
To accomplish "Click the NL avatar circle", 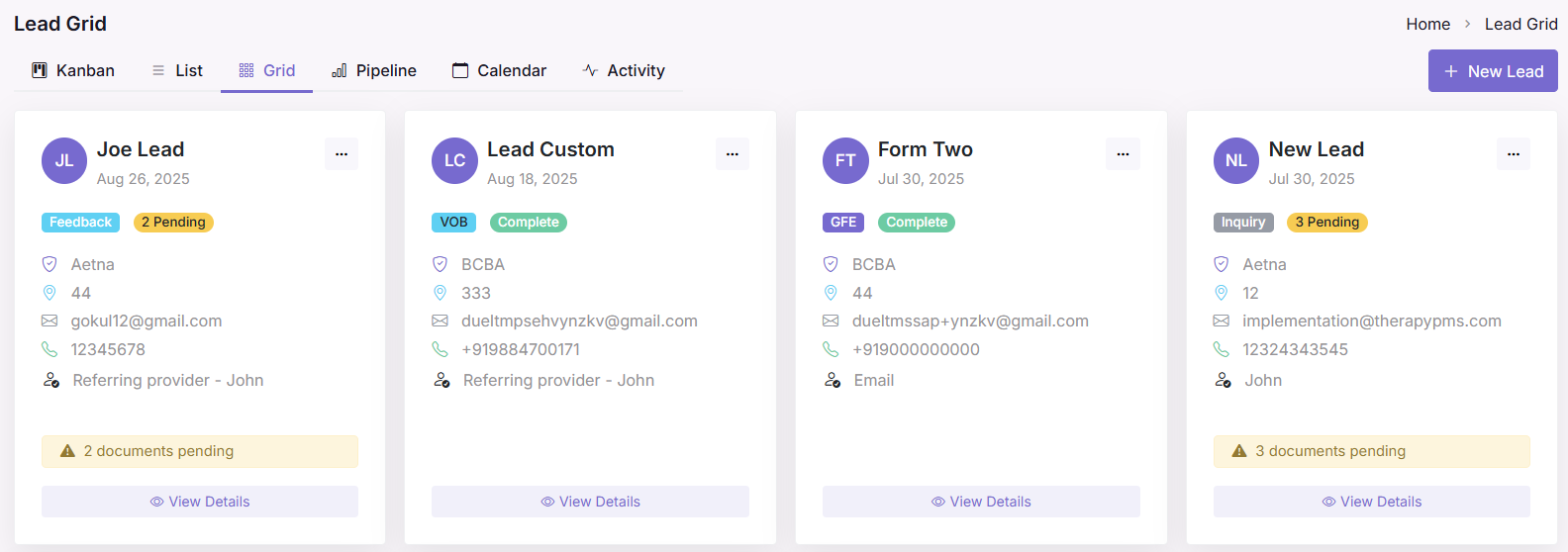I will (x=1236, y=160).
